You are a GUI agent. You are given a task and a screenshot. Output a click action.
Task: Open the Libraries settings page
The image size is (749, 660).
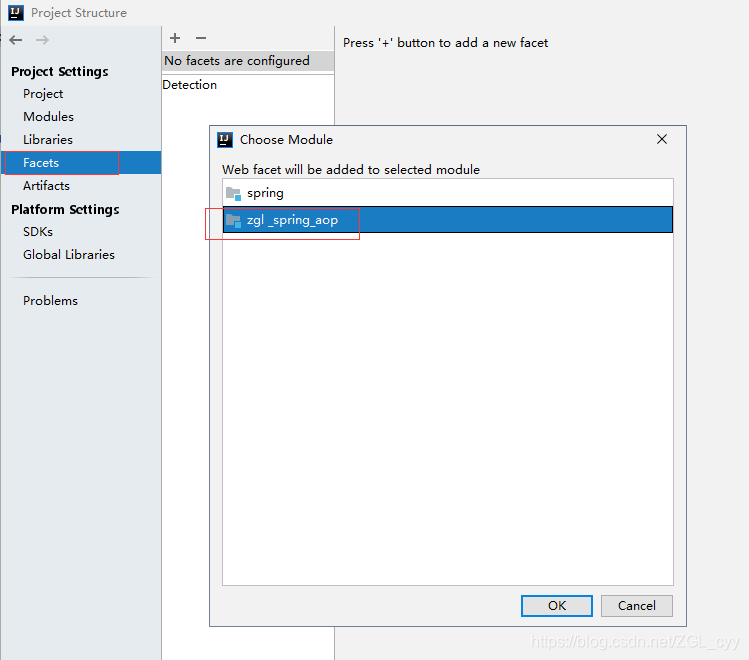[x=48, y=139]
